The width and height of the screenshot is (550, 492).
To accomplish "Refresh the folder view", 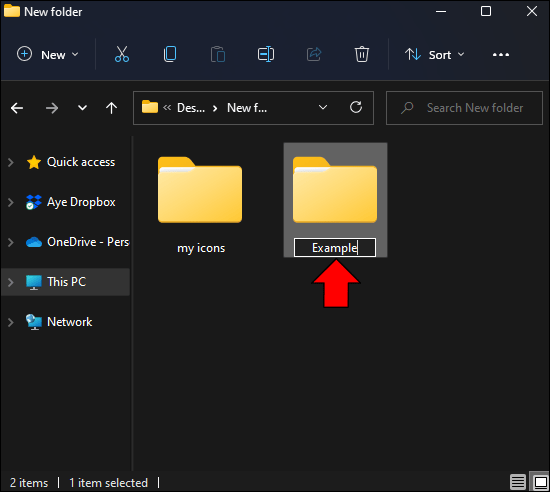I will pos(356,107).
